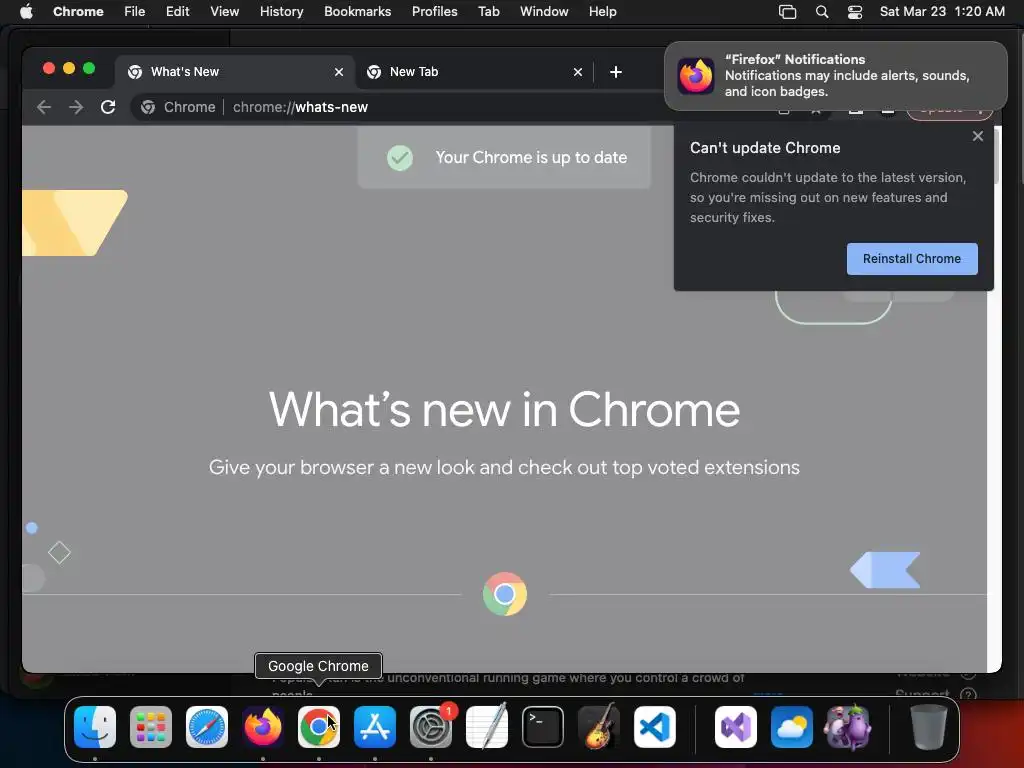The height and width of the screenshot is (768, 1024).
Task: Launch Terminal from the dock
Action: click(543, 727)
